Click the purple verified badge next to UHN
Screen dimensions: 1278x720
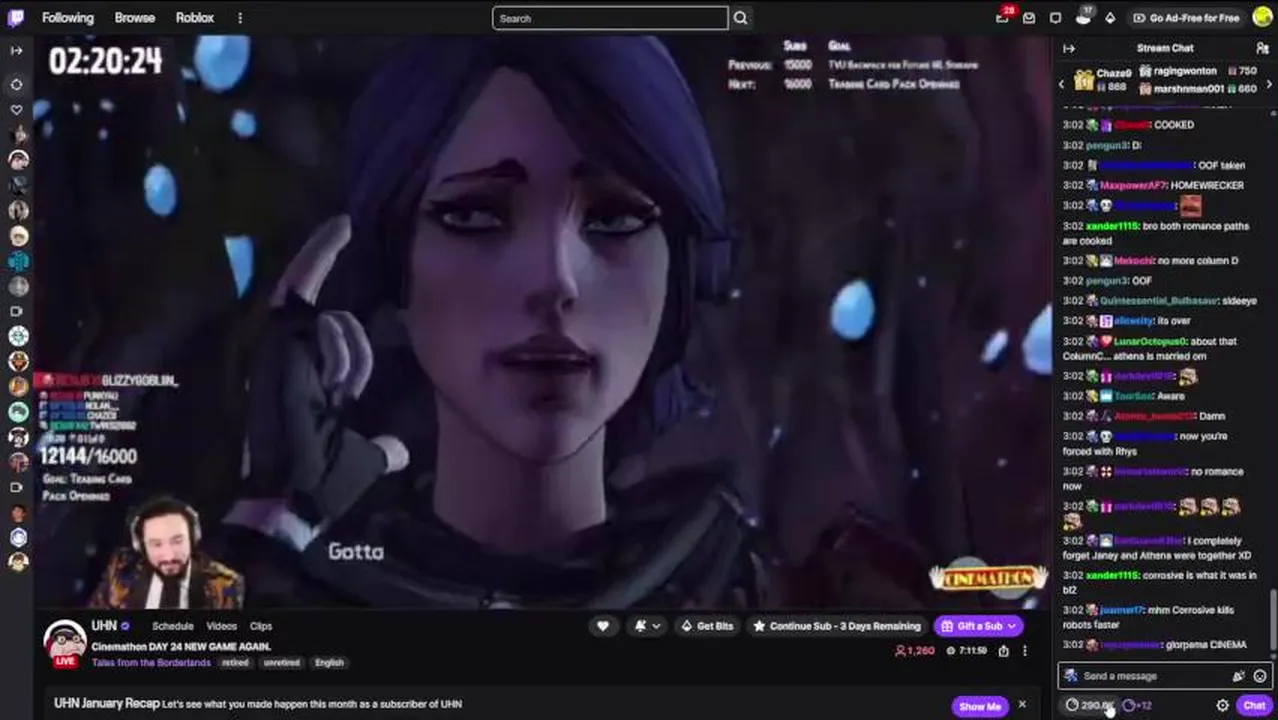point(126,626)
